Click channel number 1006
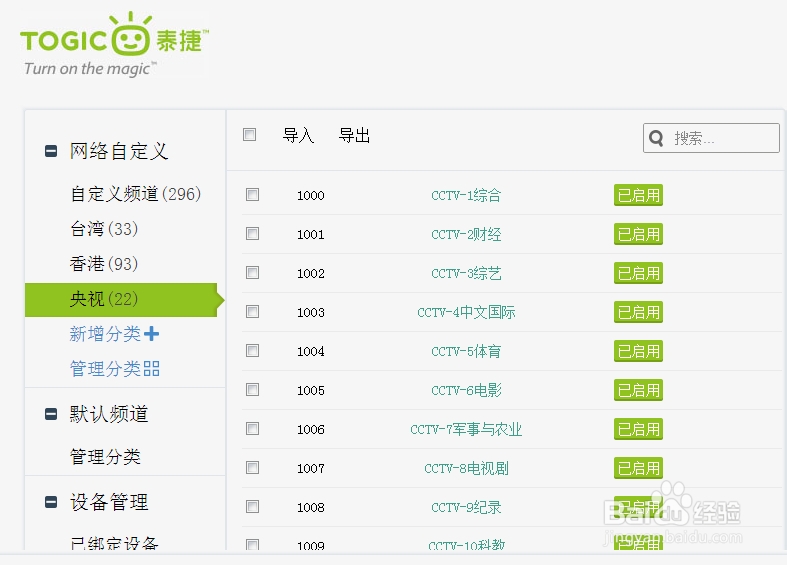The height and width of the screenshot is (565, 787). point(311,430)
